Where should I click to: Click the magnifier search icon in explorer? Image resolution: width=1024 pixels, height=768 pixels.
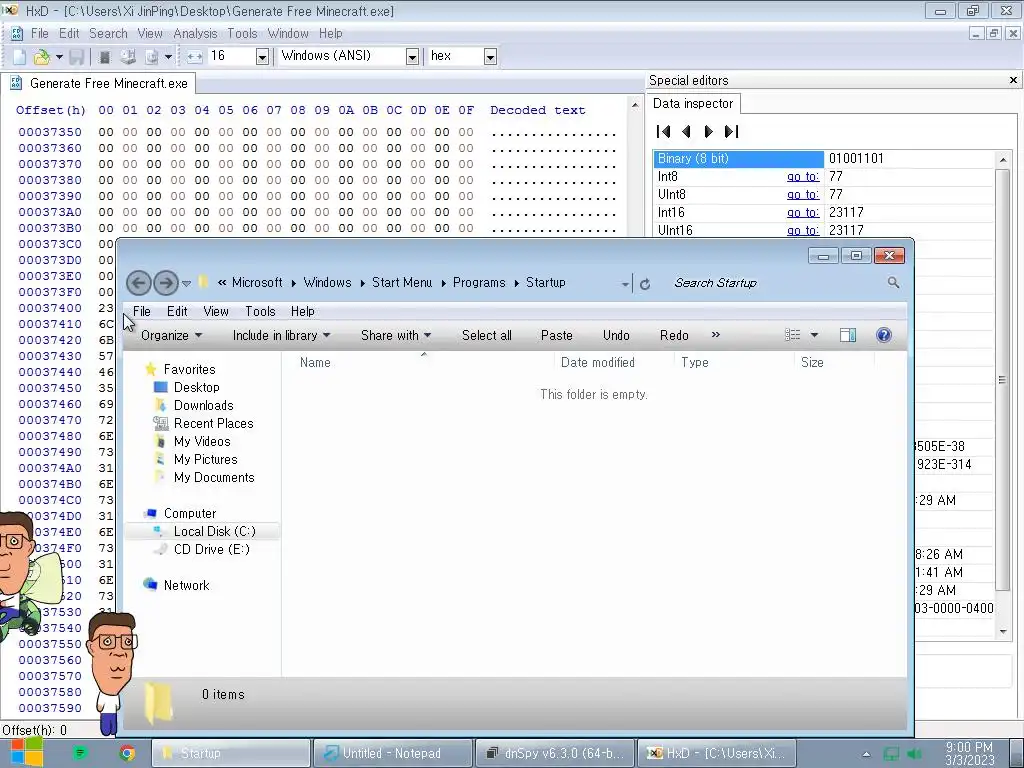[x=893, y=283]
